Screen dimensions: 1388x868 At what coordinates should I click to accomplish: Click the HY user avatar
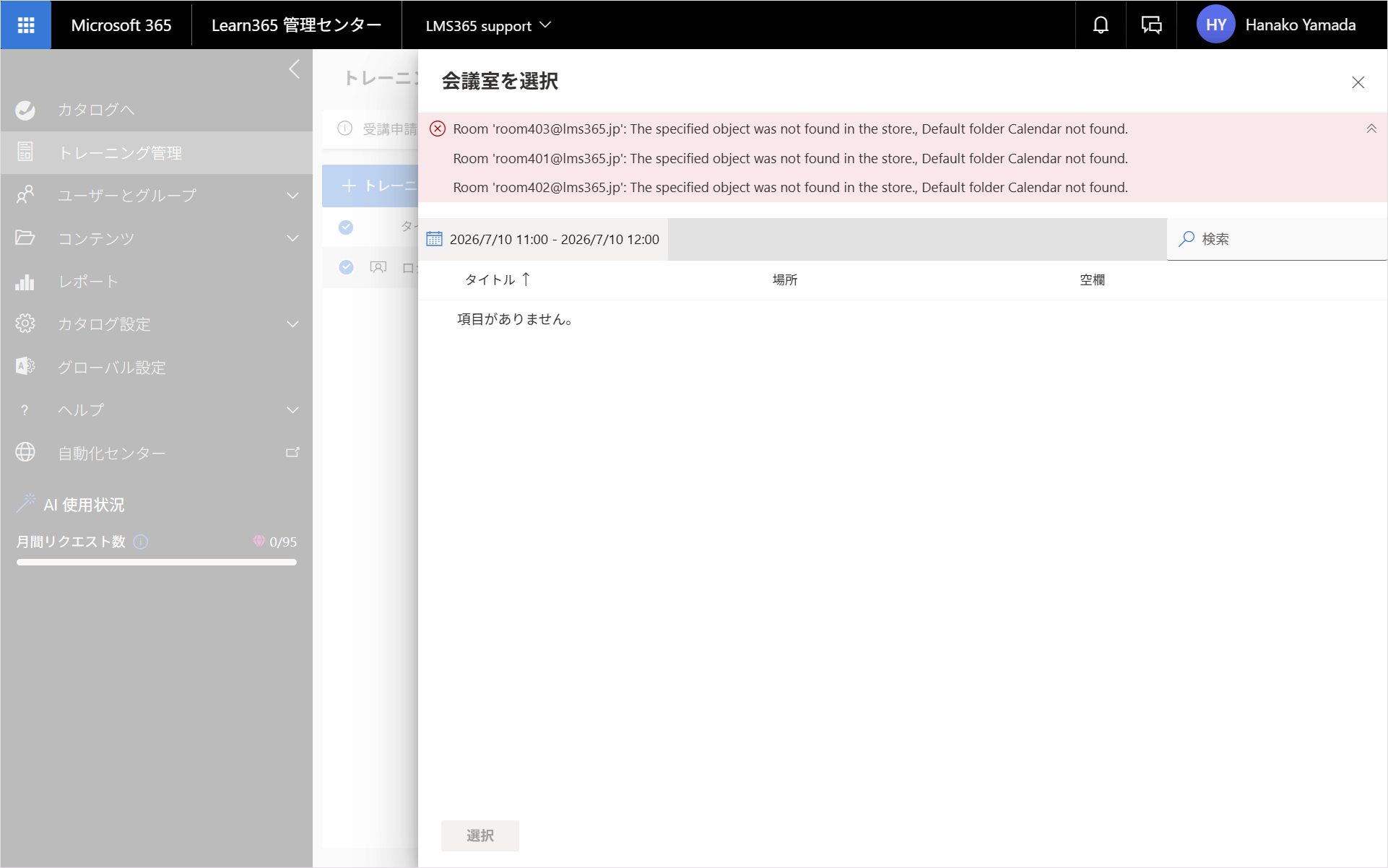(1215, 25)
